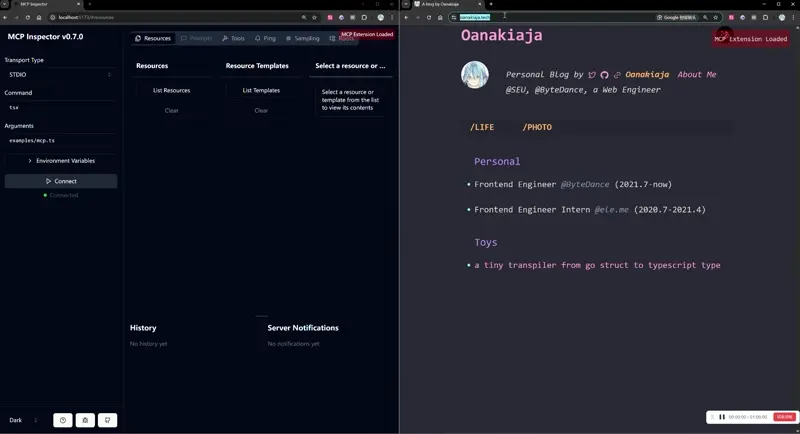Click reload icon in blog browser window
Screen dimensions: 800x434
(429, 17)
